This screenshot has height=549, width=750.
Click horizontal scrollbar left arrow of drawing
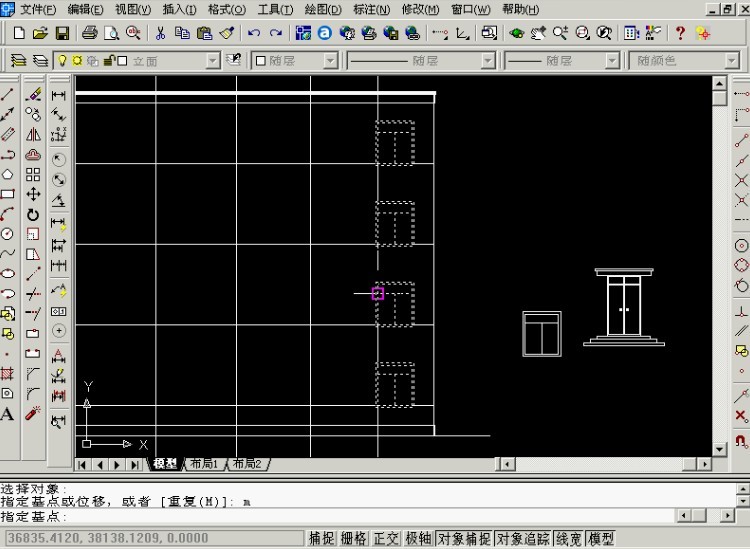[x=507, y=464]
